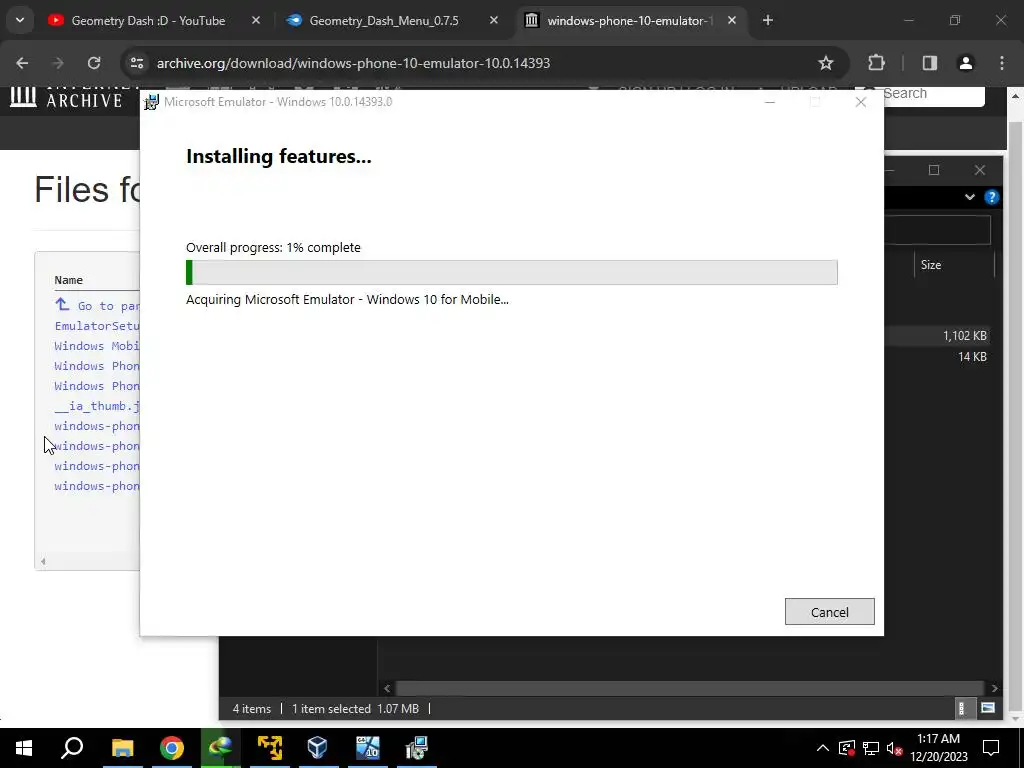Switch to Geometry_Dash_Menu_0.7.5 tab
Screen dimensions: 1024x768
click(384, 21)
